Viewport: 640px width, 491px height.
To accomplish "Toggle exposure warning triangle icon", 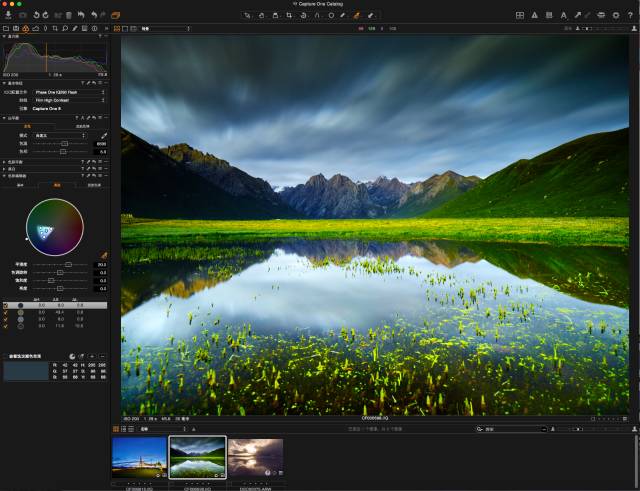I will 534,15.
